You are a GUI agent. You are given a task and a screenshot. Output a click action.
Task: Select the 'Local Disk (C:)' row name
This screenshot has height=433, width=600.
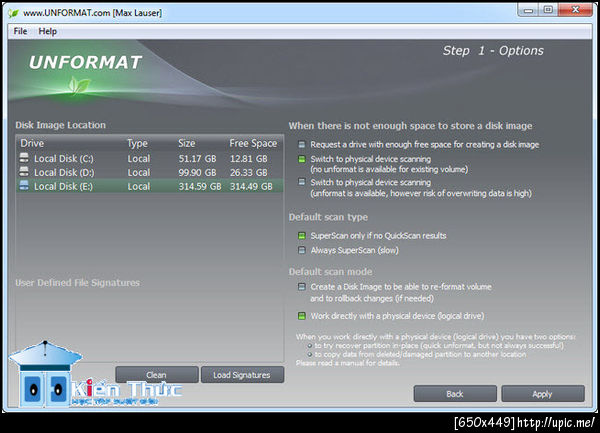64,159
